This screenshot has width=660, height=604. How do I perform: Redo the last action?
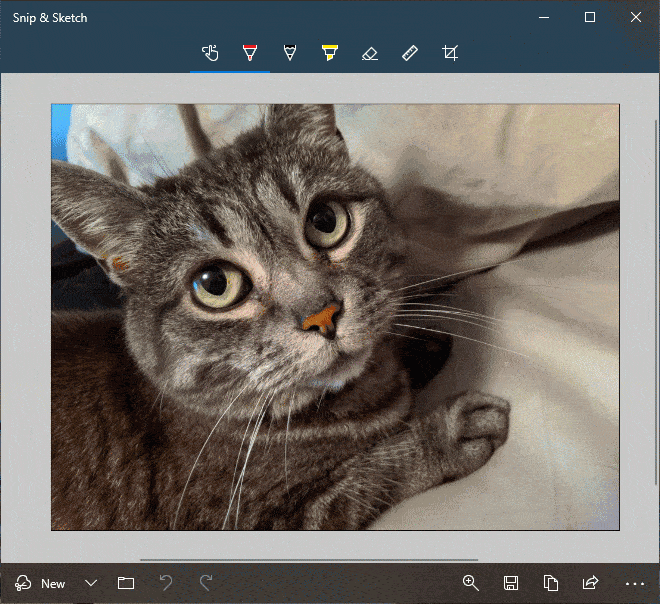point(206,583)
